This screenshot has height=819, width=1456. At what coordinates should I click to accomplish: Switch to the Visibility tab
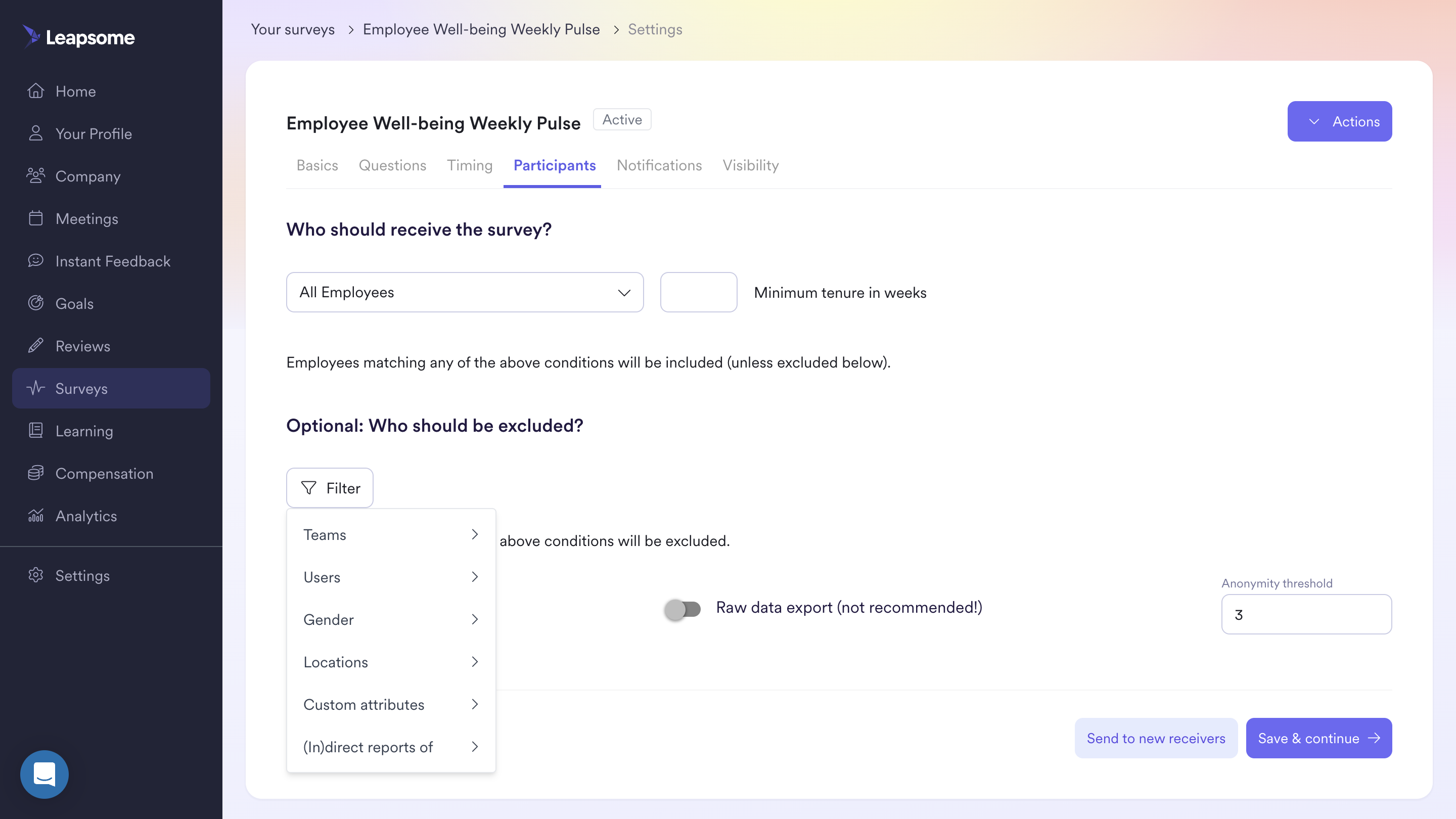(751, 165)
